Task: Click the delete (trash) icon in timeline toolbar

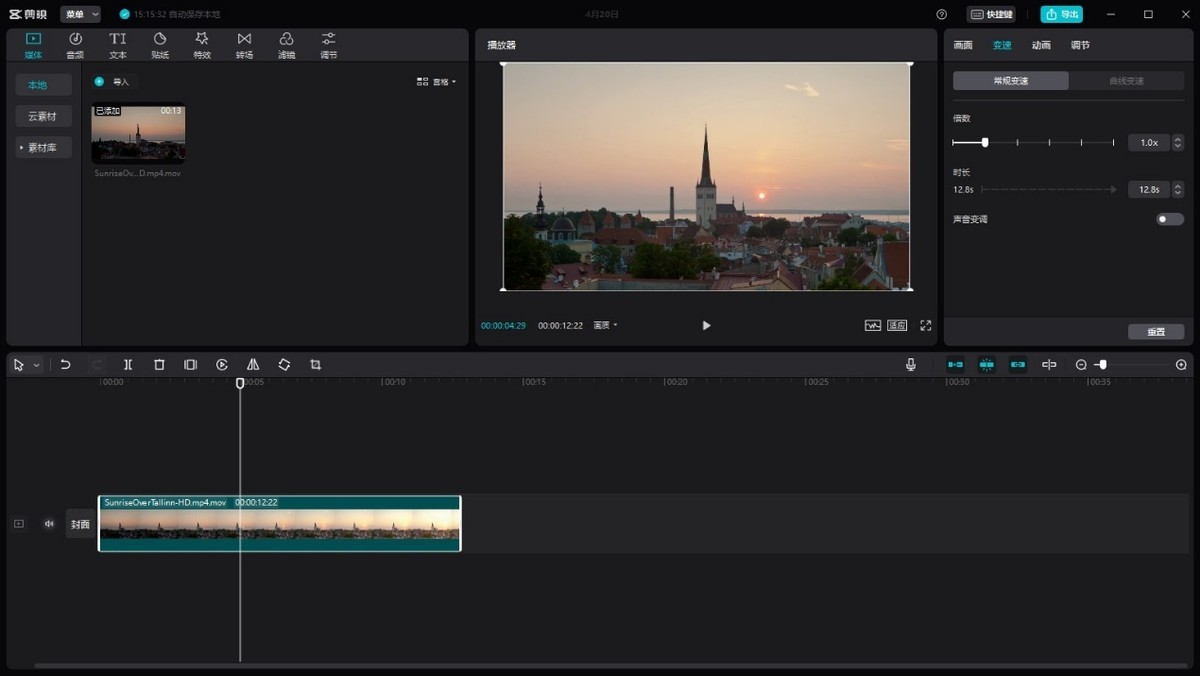Action: (159, 365)
